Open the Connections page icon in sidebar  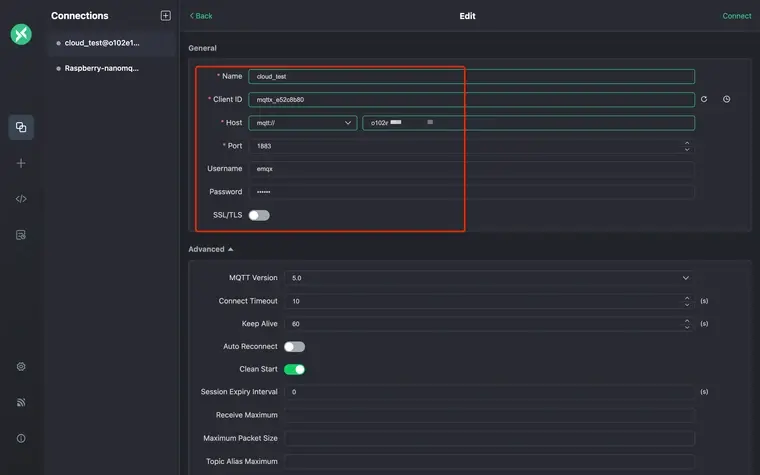point(21,127)
